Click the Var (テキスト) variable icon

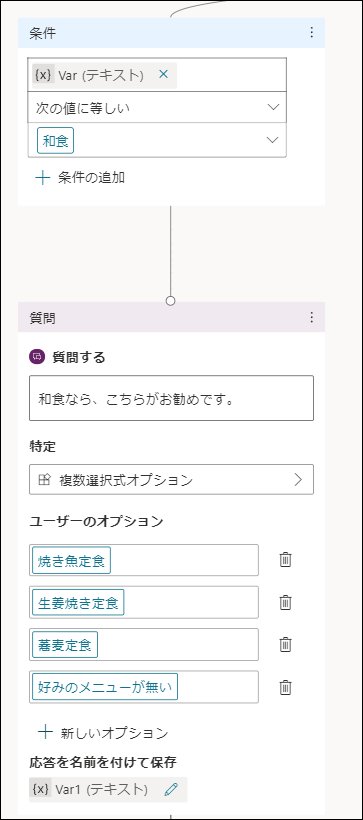click(x=43, y=75)
